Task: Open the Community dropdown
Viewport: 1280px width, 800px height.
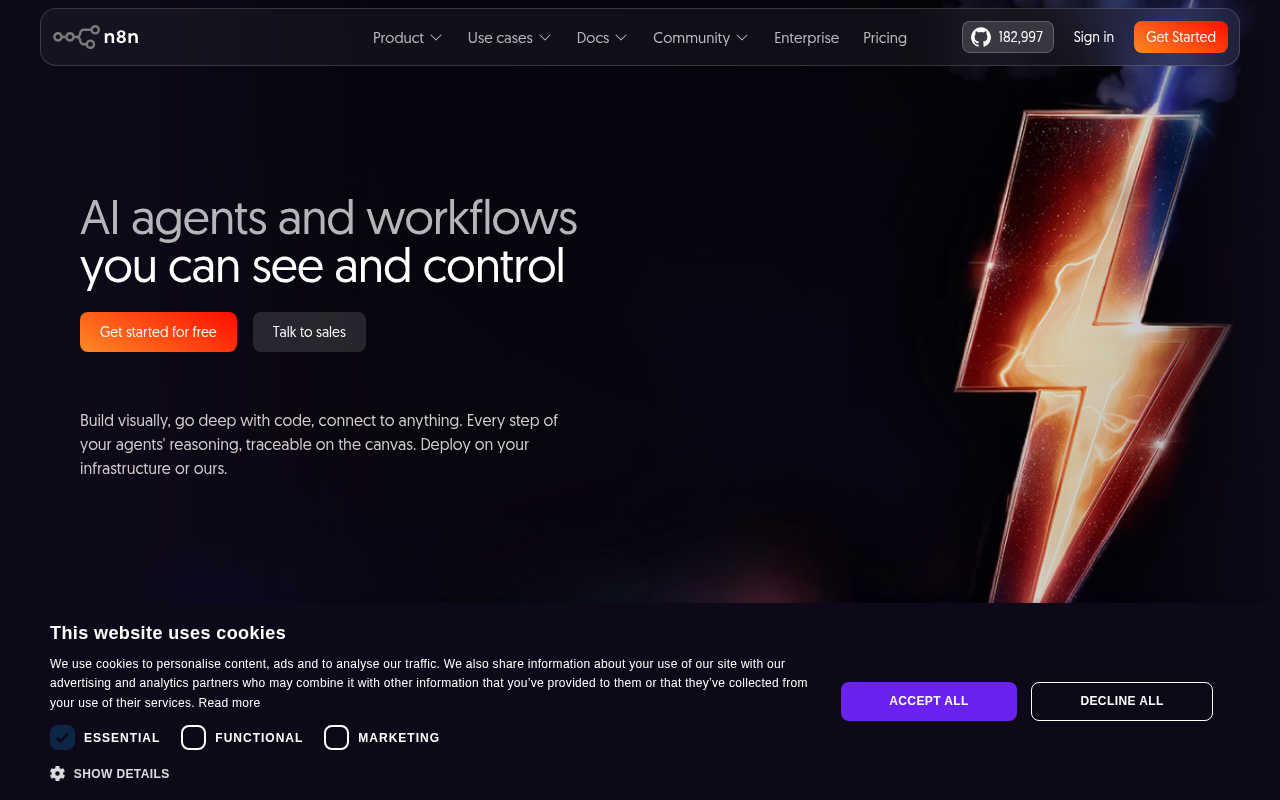Action: pos(700,37)
